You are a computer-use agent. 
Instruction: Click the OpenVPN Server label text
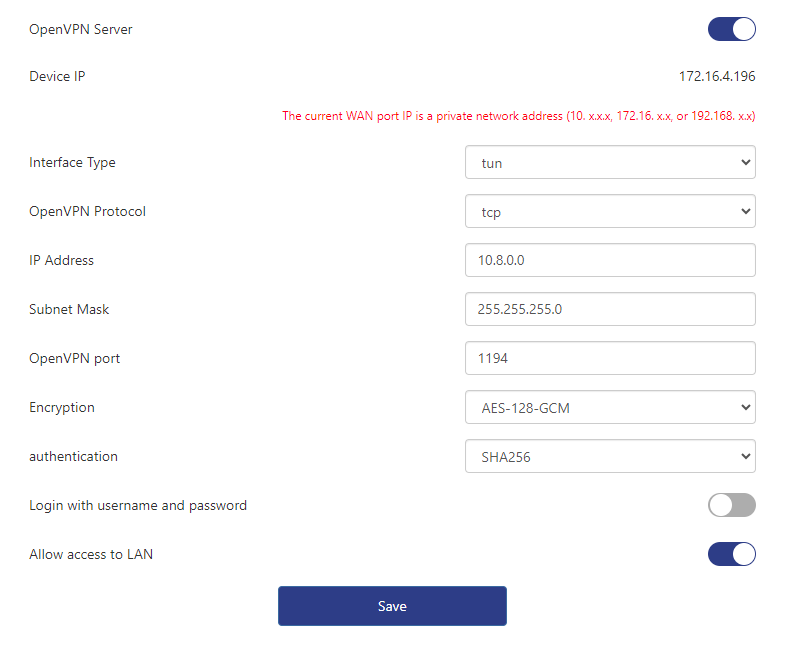(x=81, y=29)
